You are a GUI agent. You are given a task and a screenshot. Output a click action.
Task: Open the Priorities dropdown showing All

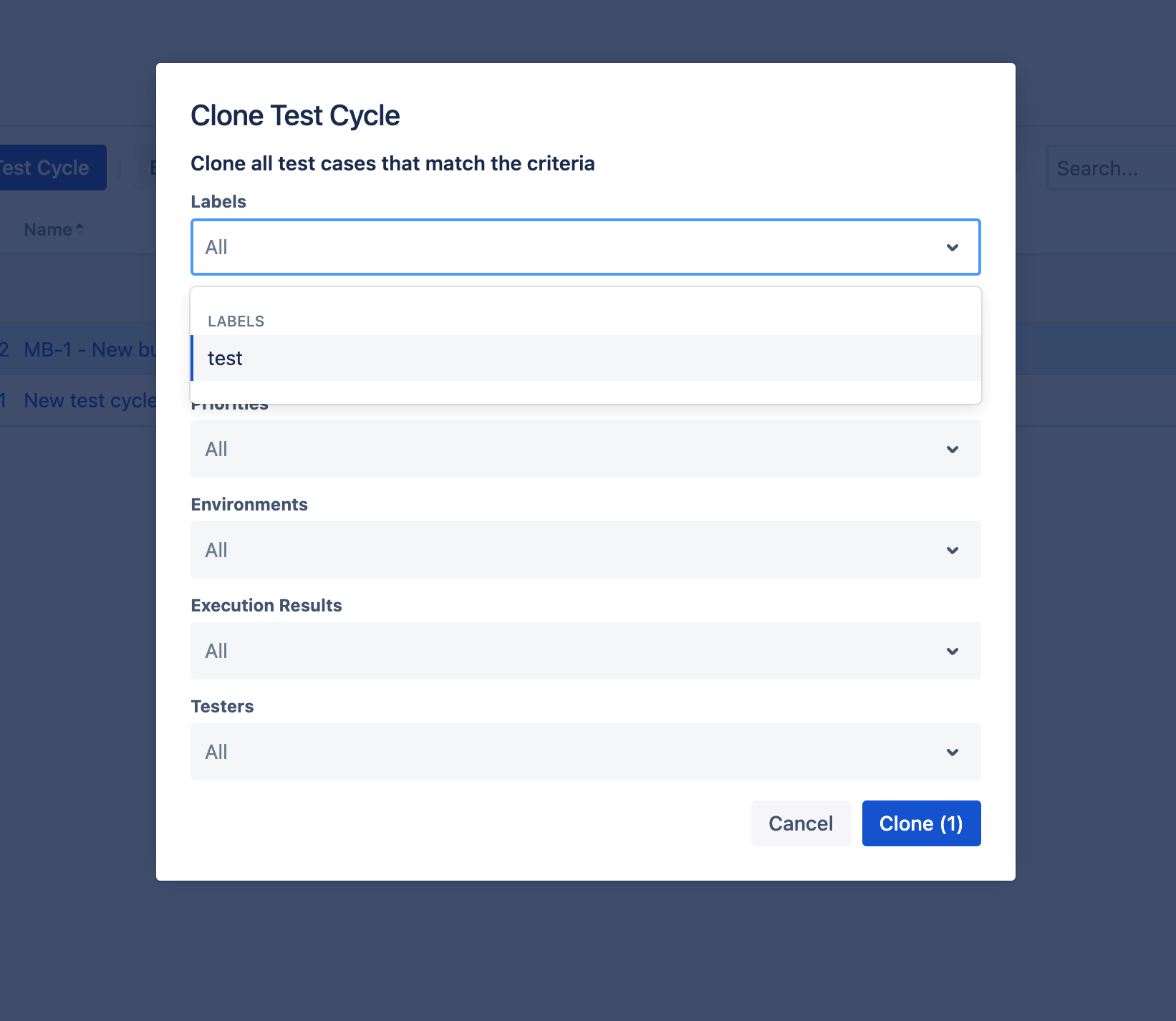click(x=566, y=450)
